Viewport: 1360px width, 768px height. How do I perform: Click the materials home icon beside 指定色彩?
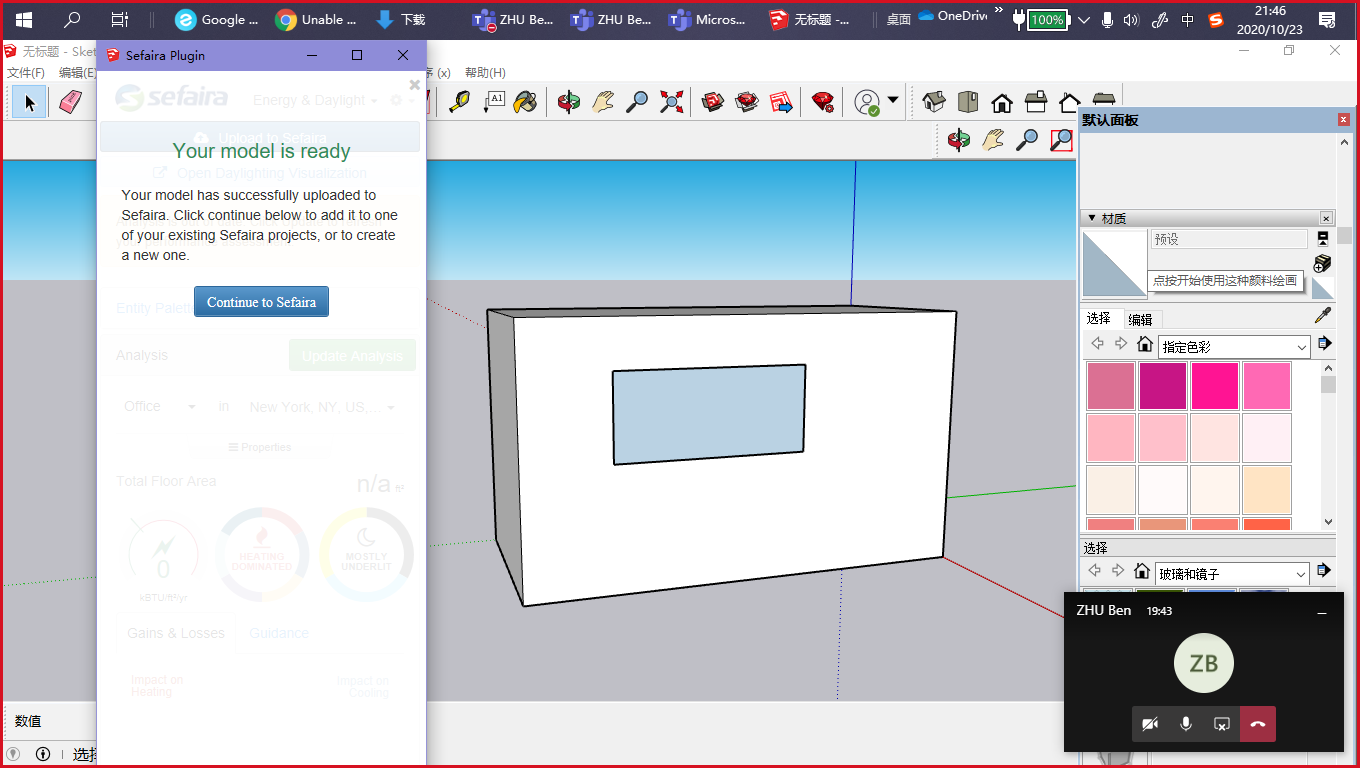[1145, 345]
